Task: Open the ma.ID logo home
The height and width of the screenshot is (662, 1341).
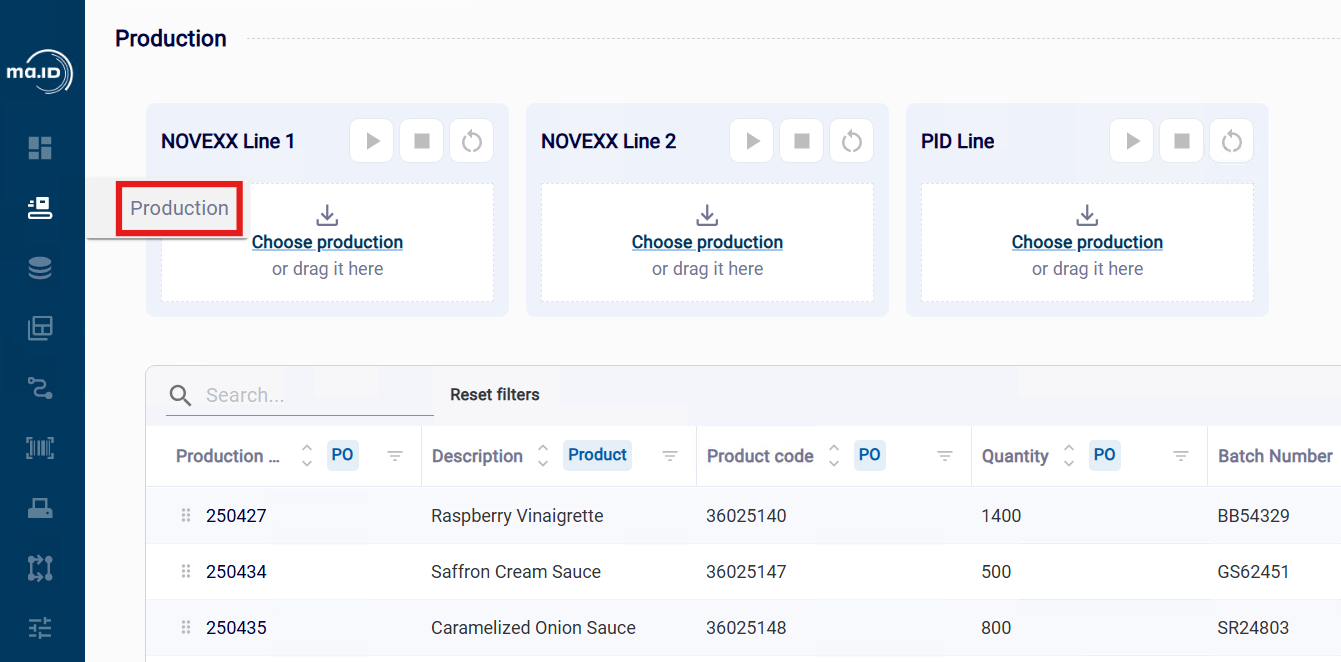Action: (40, 72)
